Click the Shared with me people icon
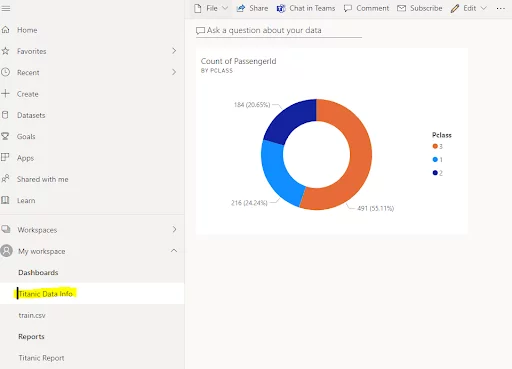512x369 pixels. pos(5,179)
